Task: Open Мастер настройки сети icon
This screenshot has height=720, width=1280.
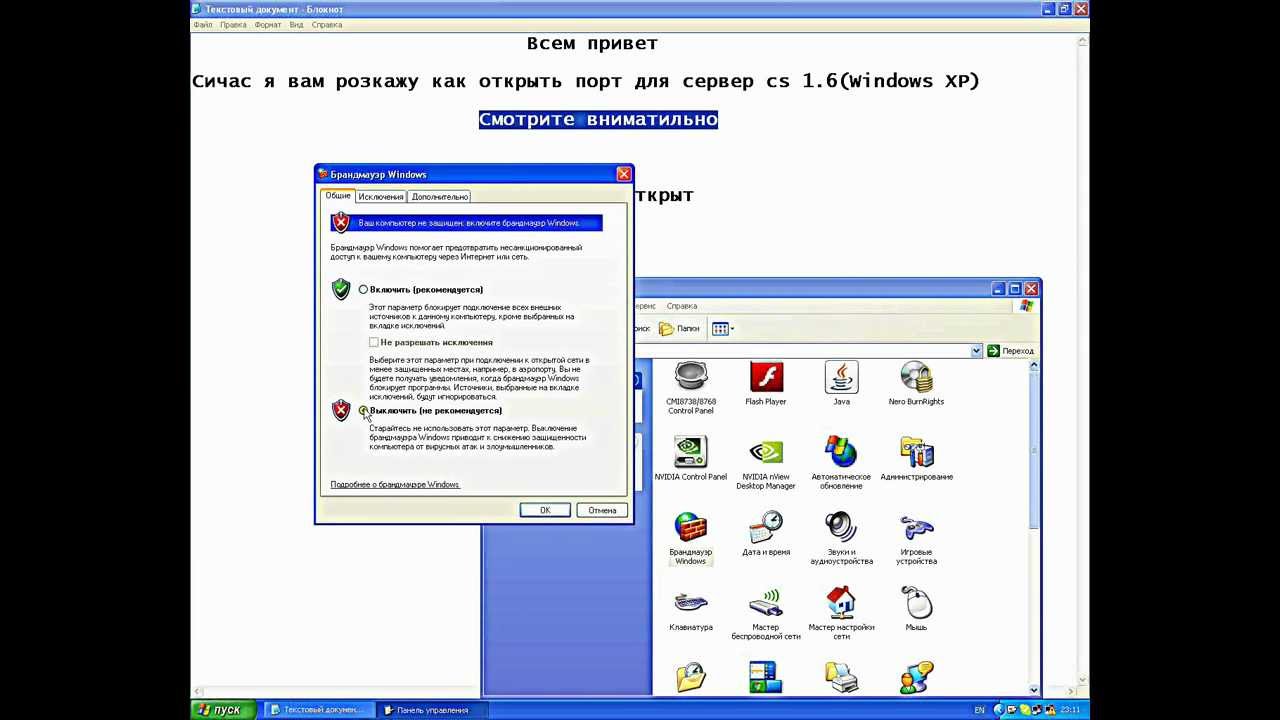Action: point(841,614)
